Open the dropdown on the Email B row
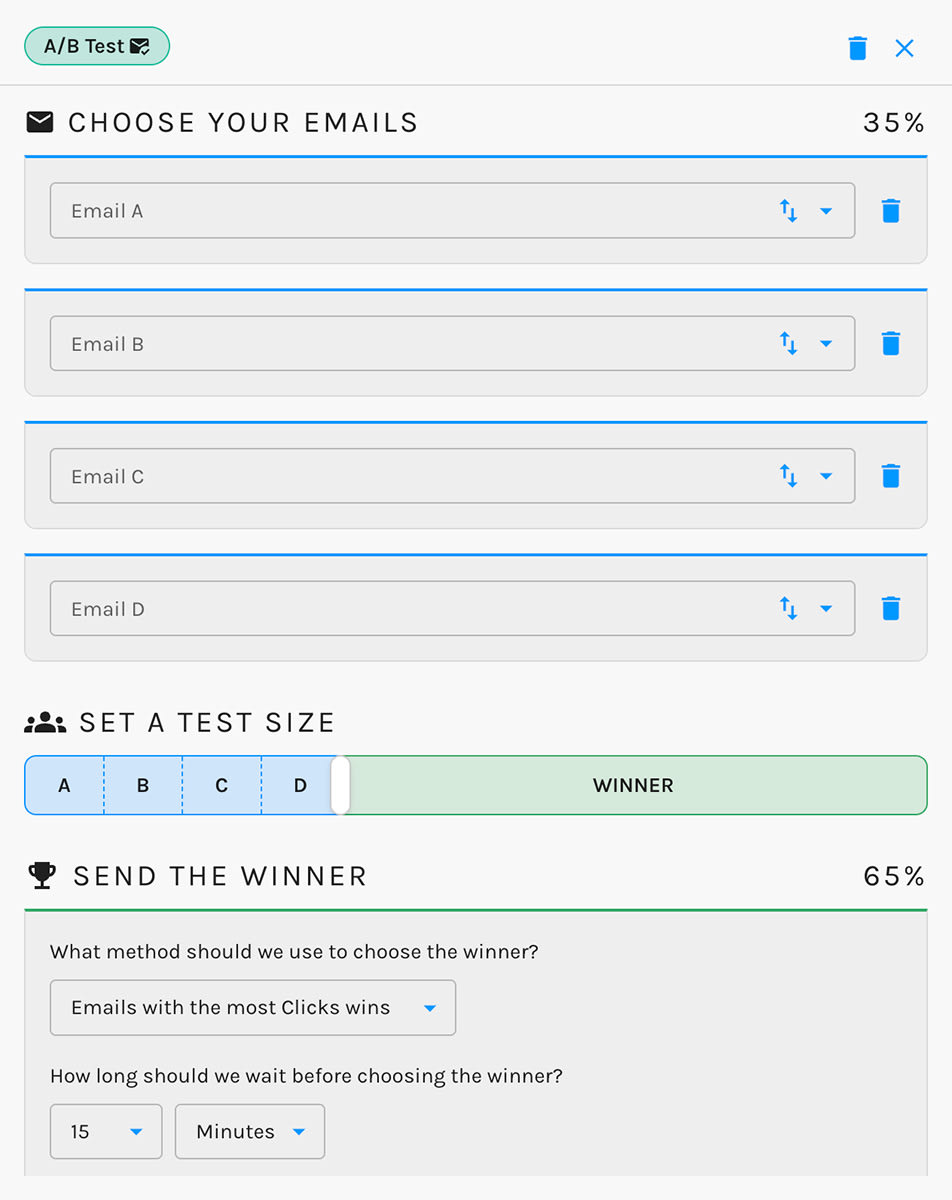This screenshot has width=952, height=1200. 827,343
